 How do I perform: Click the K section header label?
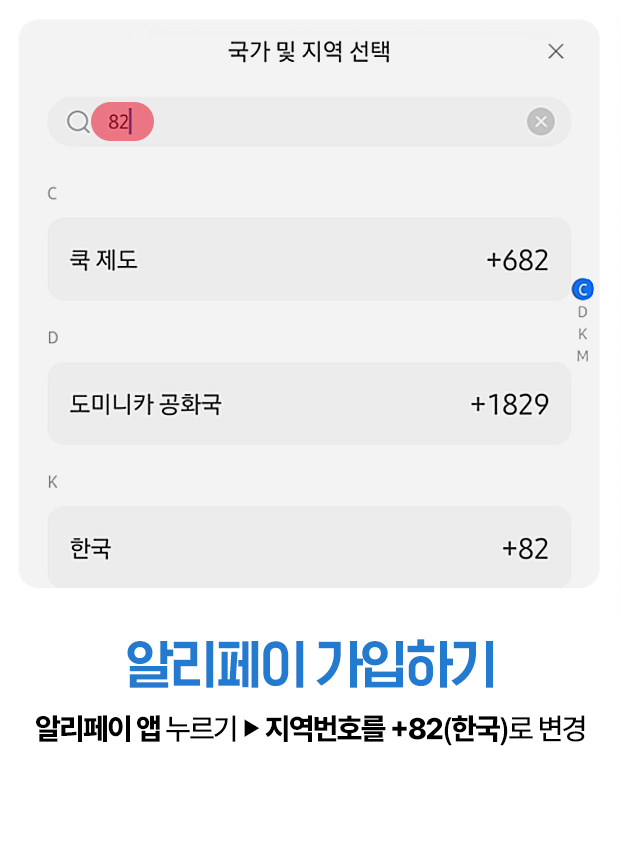point(53,482)
